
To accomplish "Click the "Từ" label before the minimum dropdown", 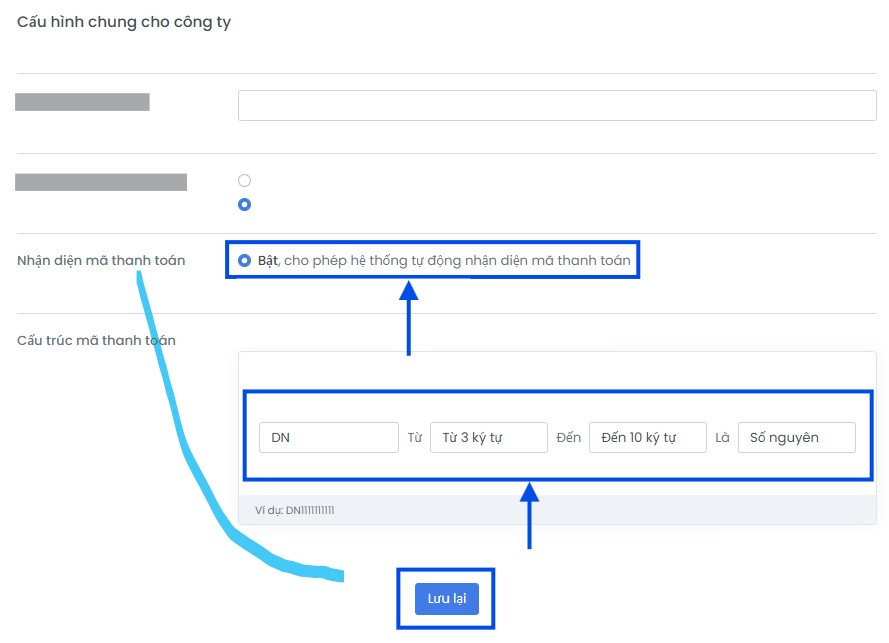I will pyautogui.click(x=415, y=438).
